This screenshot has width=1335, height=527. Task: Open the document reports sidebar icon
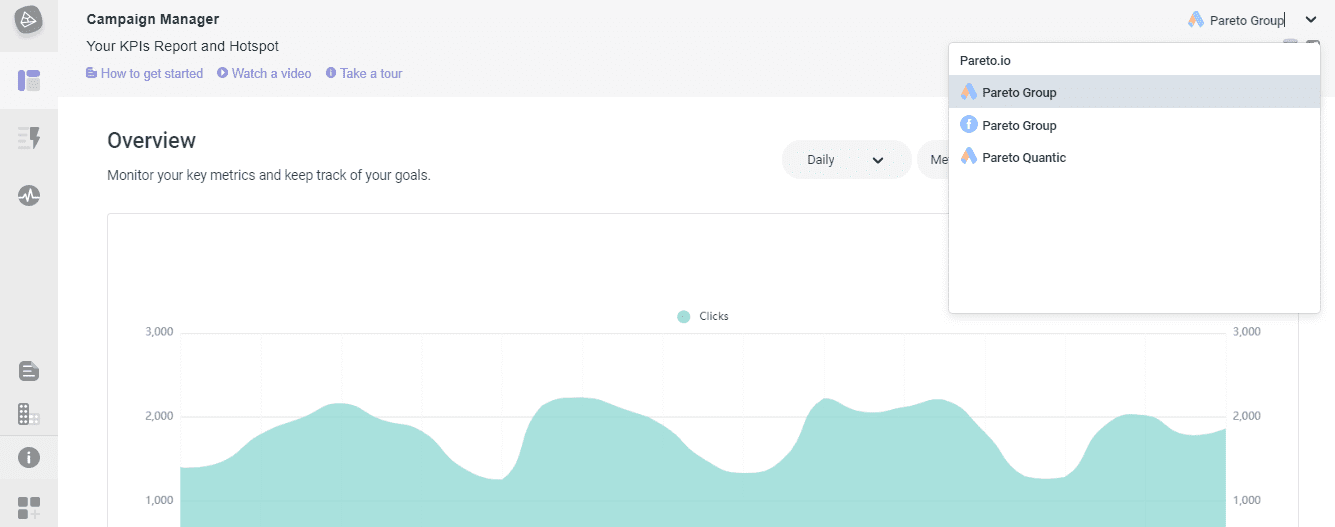pyautogui.click(x=29, y=372)
